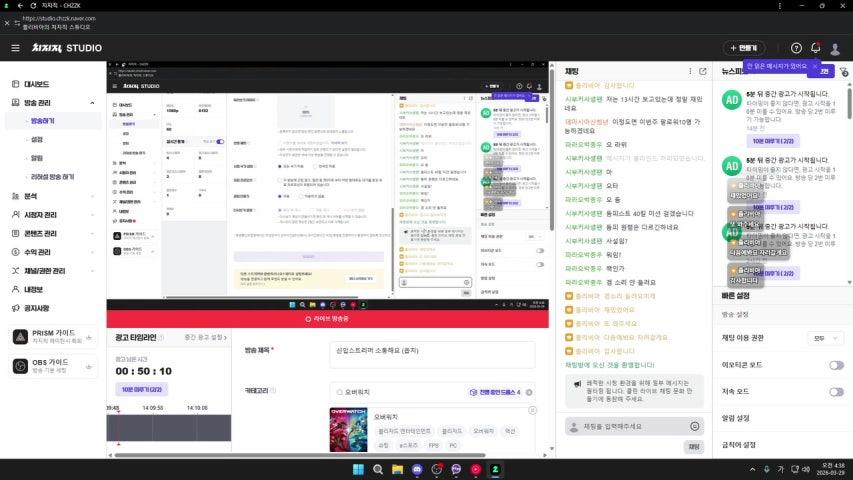
Task: Expand the 수익 관리 section
Action: coord(92,253)
